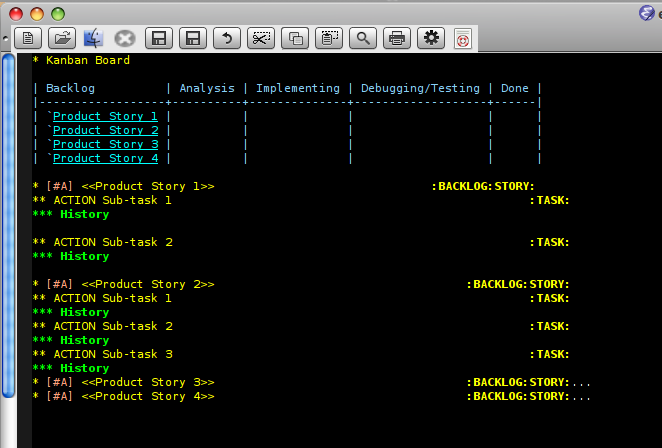Click the Implementing column header
Image resolution: width=662 pixels, height=448 pixels.
click(x=298, y=88)
